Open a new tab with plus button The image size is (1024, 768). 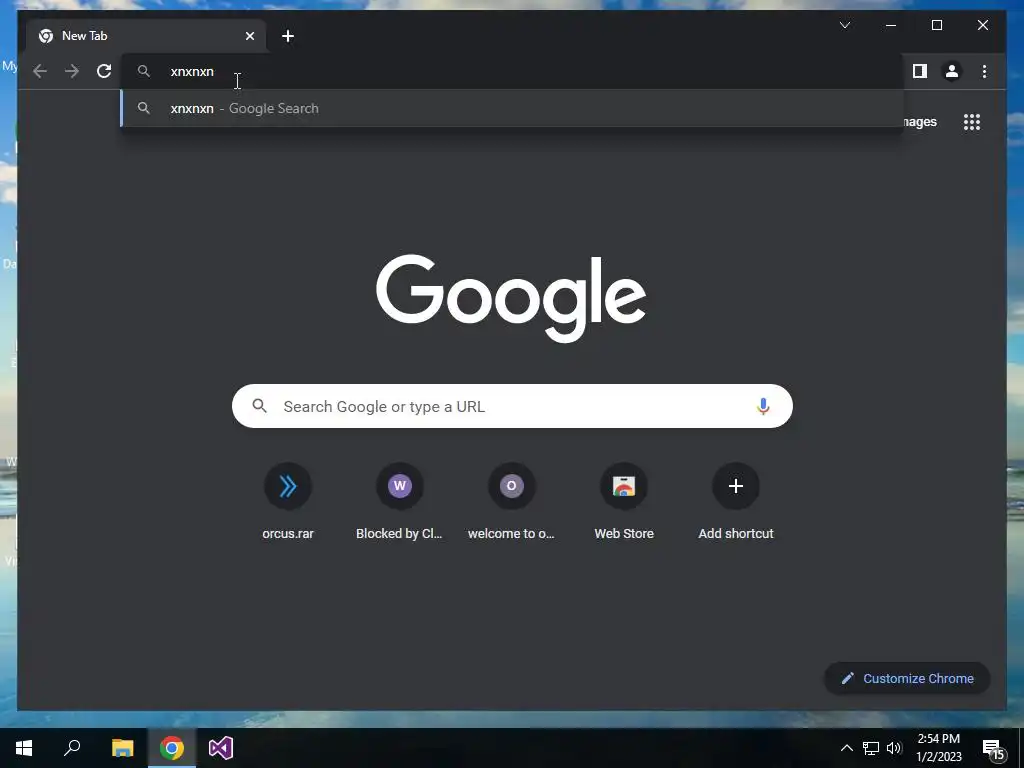(x=288, y=36)
